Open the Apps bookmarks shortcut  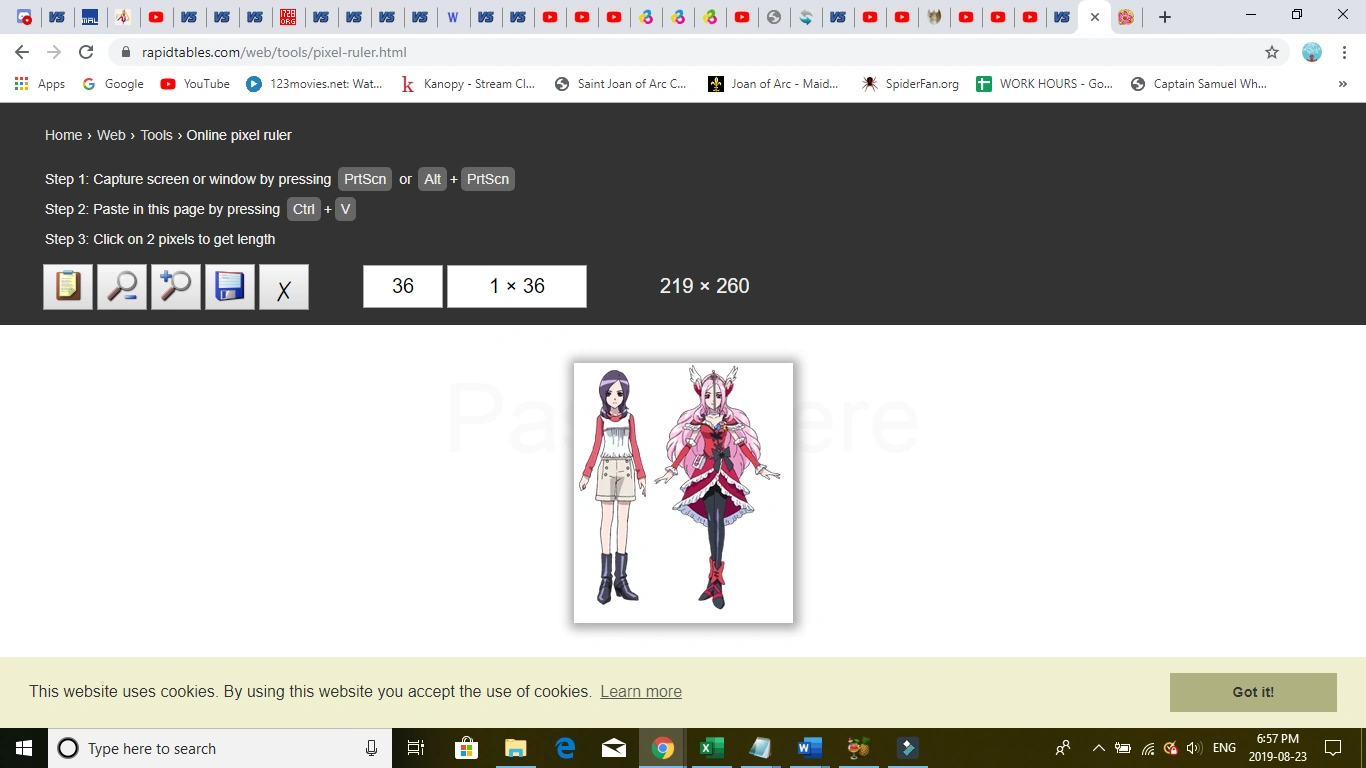40,84
